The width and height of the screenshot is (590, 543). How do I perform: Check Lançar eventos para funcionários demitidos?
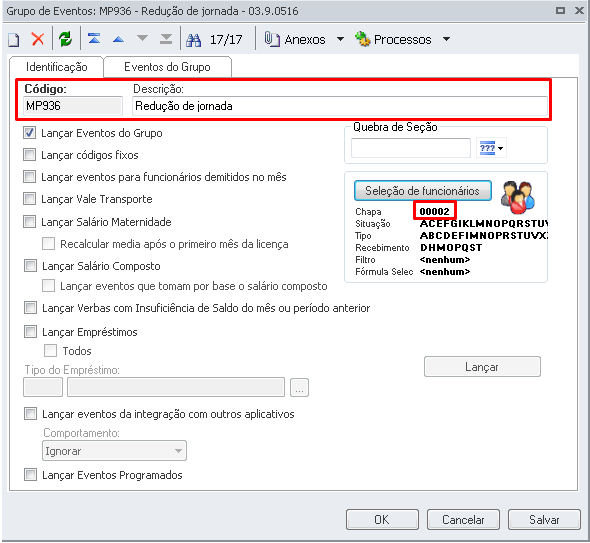click(x=29, y=176)
